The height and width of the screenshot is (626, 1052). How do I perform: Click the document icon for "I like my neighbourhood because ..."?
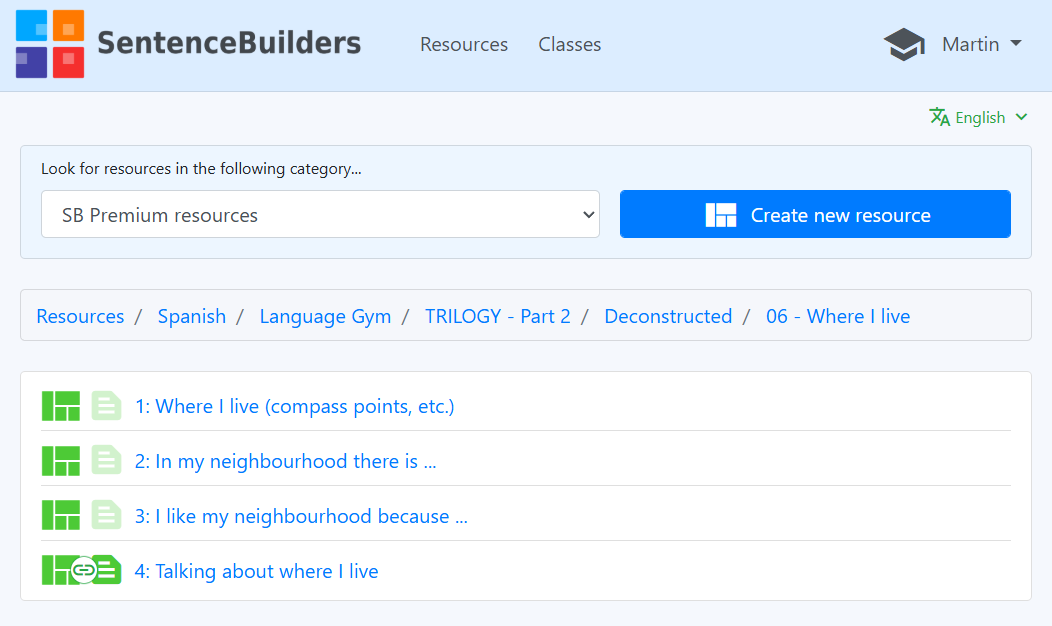click(x=106, y=515)
